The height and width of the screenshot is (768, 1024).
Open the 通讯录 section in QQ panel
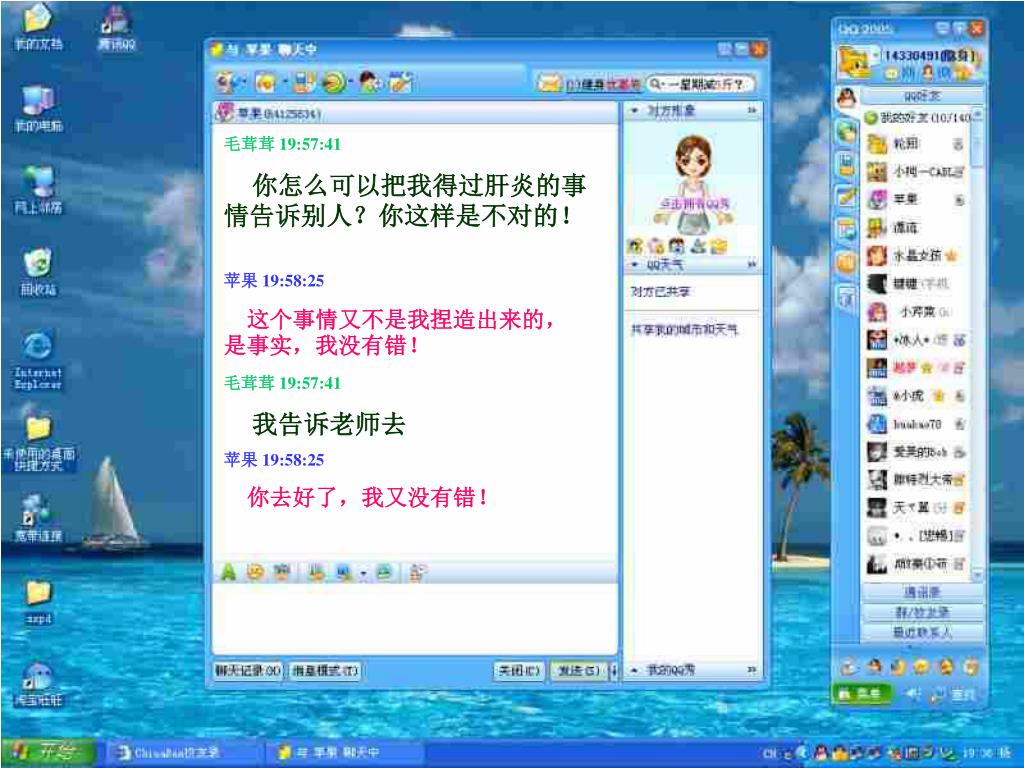(x=922, y=592)
